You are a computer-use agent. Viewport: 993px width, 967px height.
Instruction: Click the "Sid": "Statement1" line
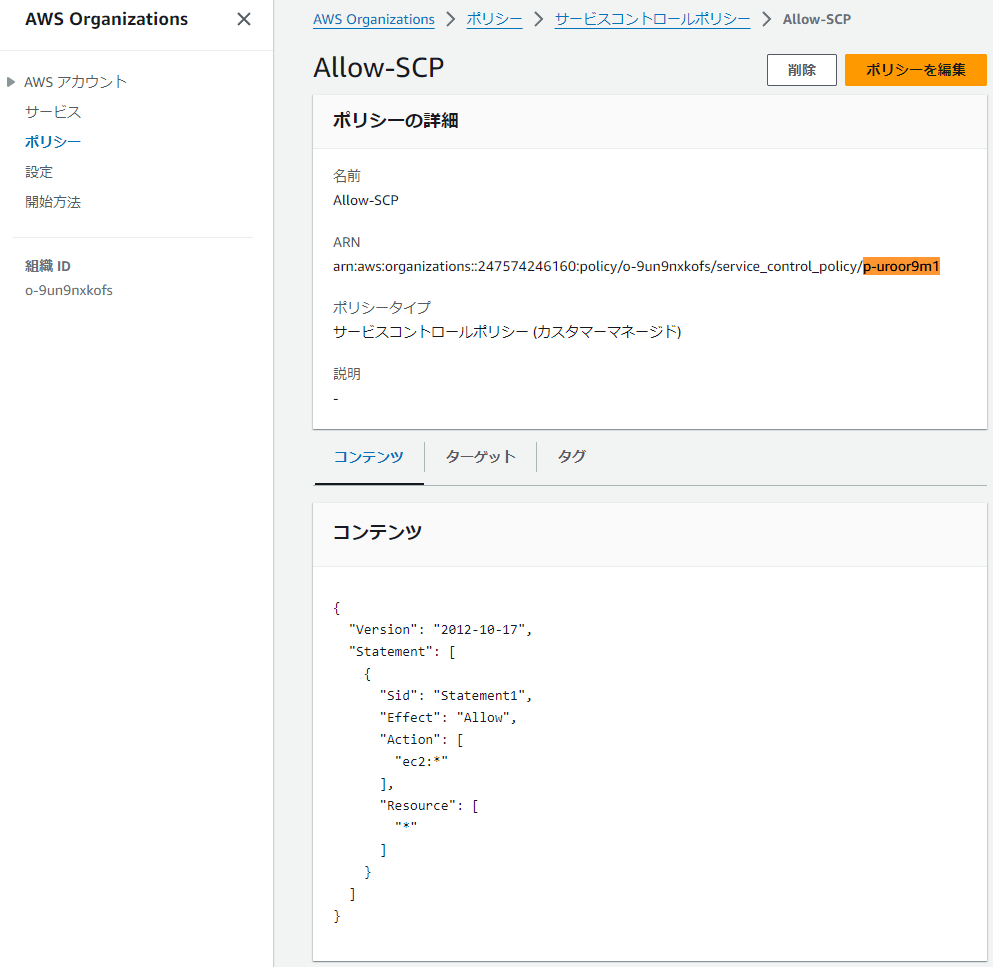coord(455,695)
